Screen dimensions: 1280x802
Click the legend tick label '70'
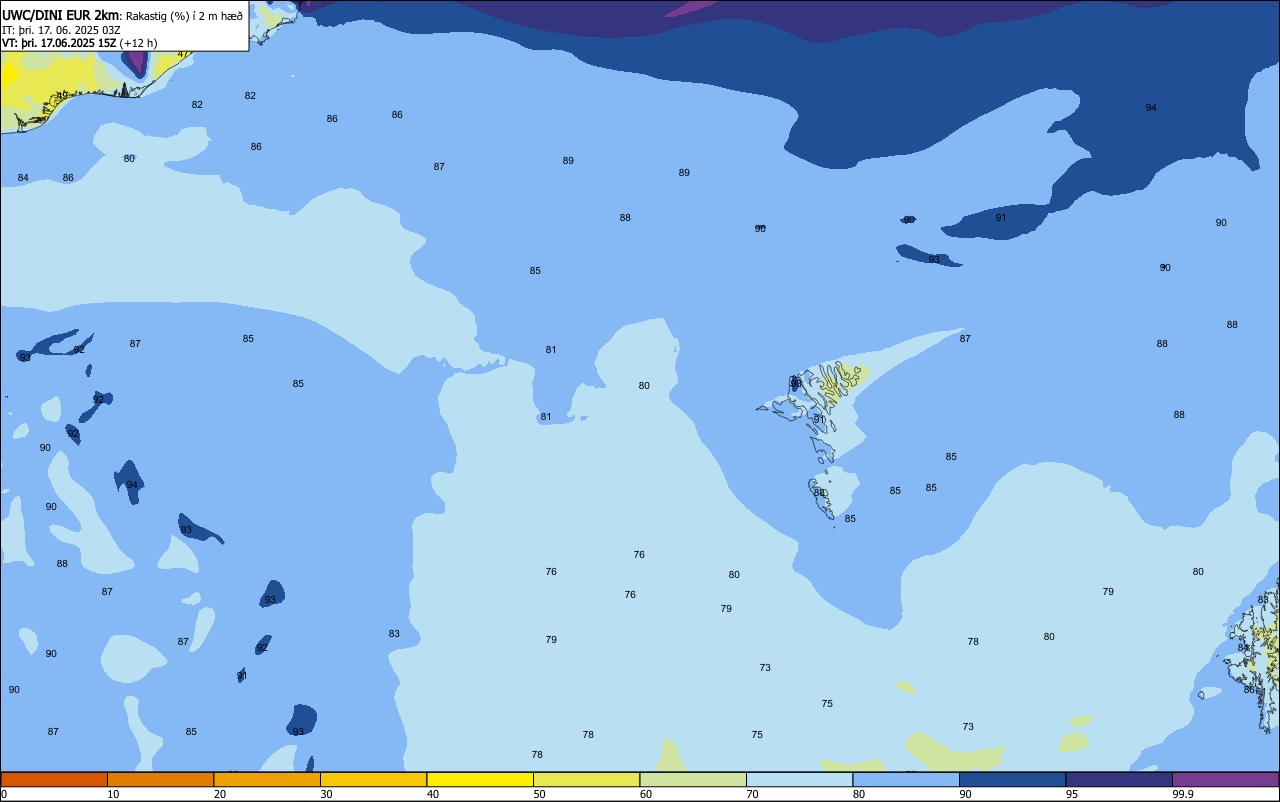click(x=753, y=794)
